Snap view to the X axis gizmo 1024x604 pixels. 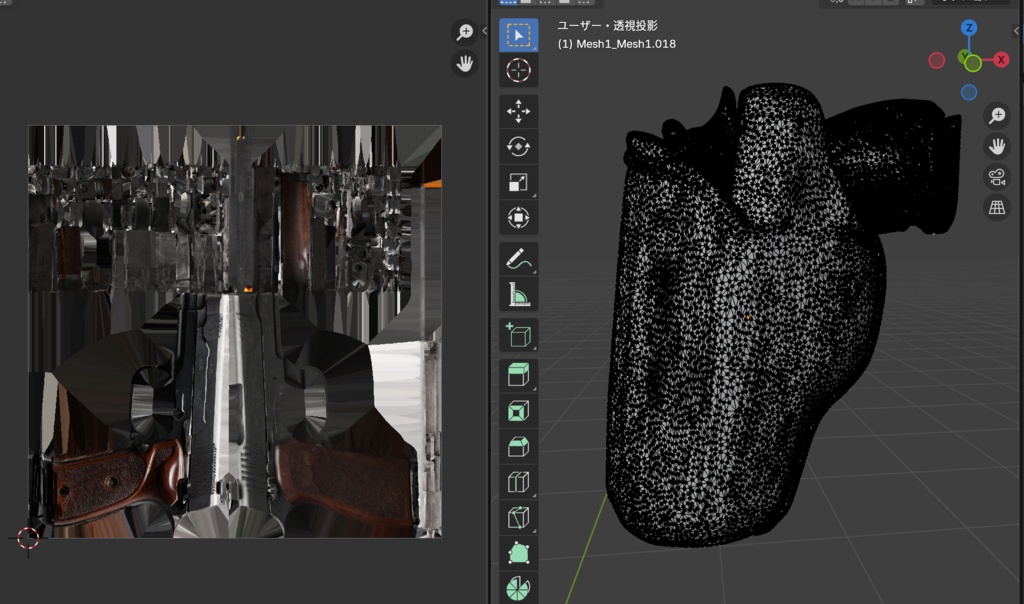[1000, 60]
